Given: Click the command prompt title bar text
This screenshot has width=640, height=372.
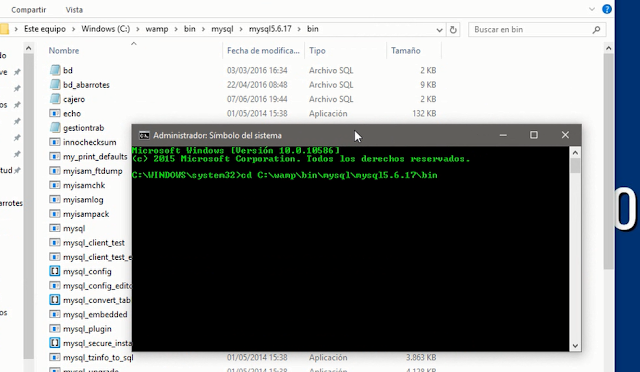Looking at the screenshot, I should 217,135.
